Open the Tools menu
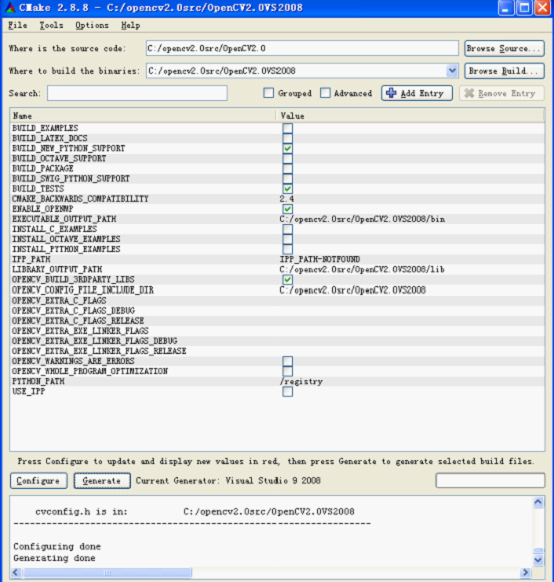 pos(51,25)
